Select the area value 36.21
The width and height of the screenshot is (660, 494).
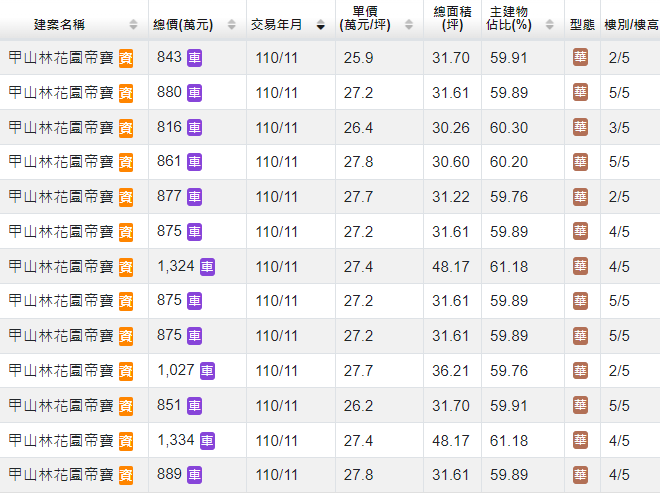[x=450, y=371]
